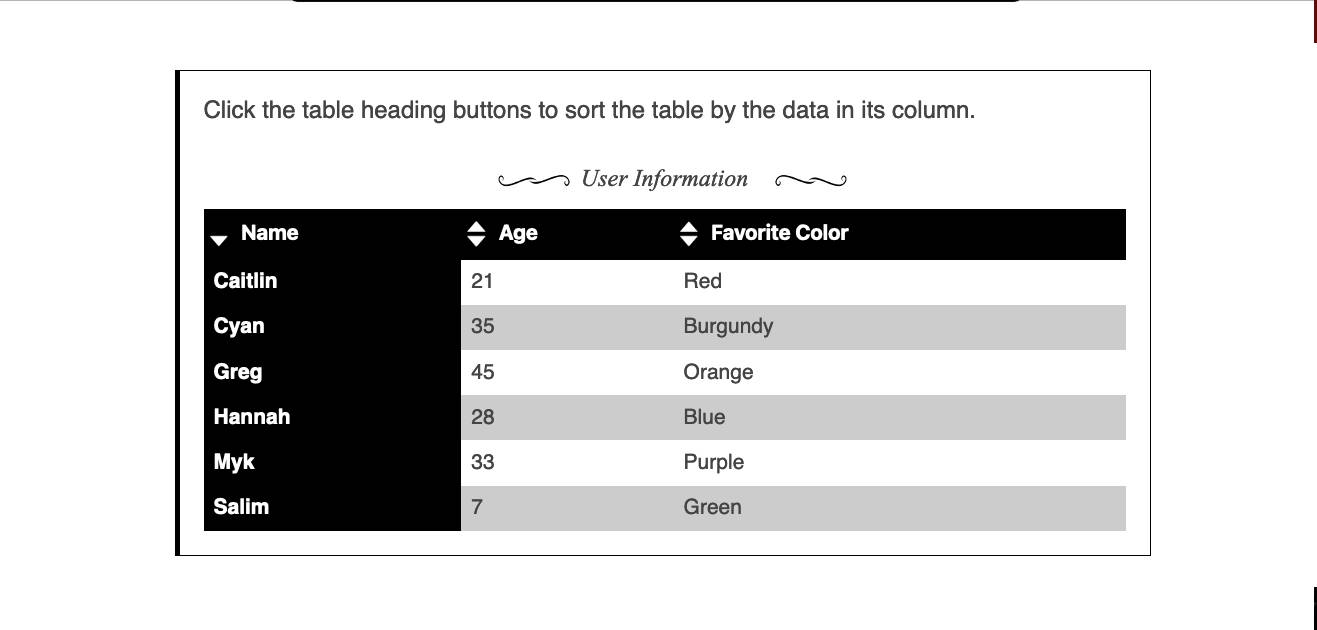Click Hannah's name in the table

click(x=251, y=417)
